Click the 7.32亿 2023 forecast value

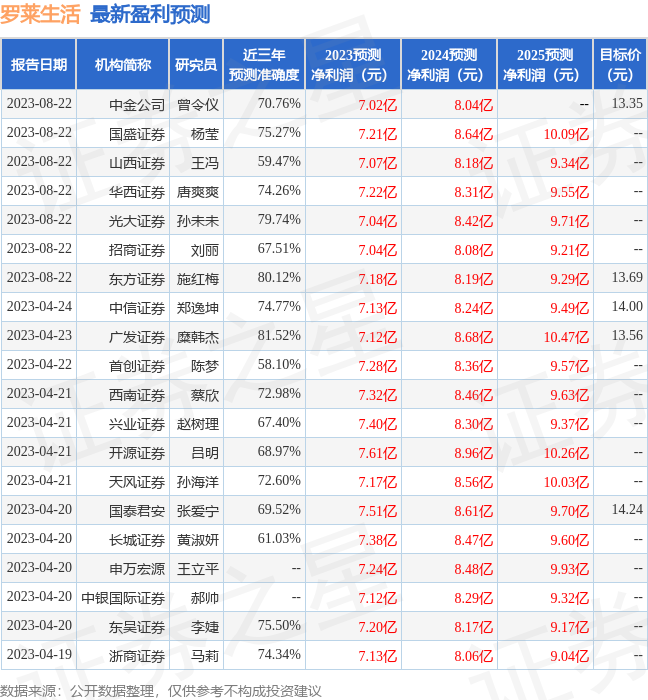(x=378, y=395)
